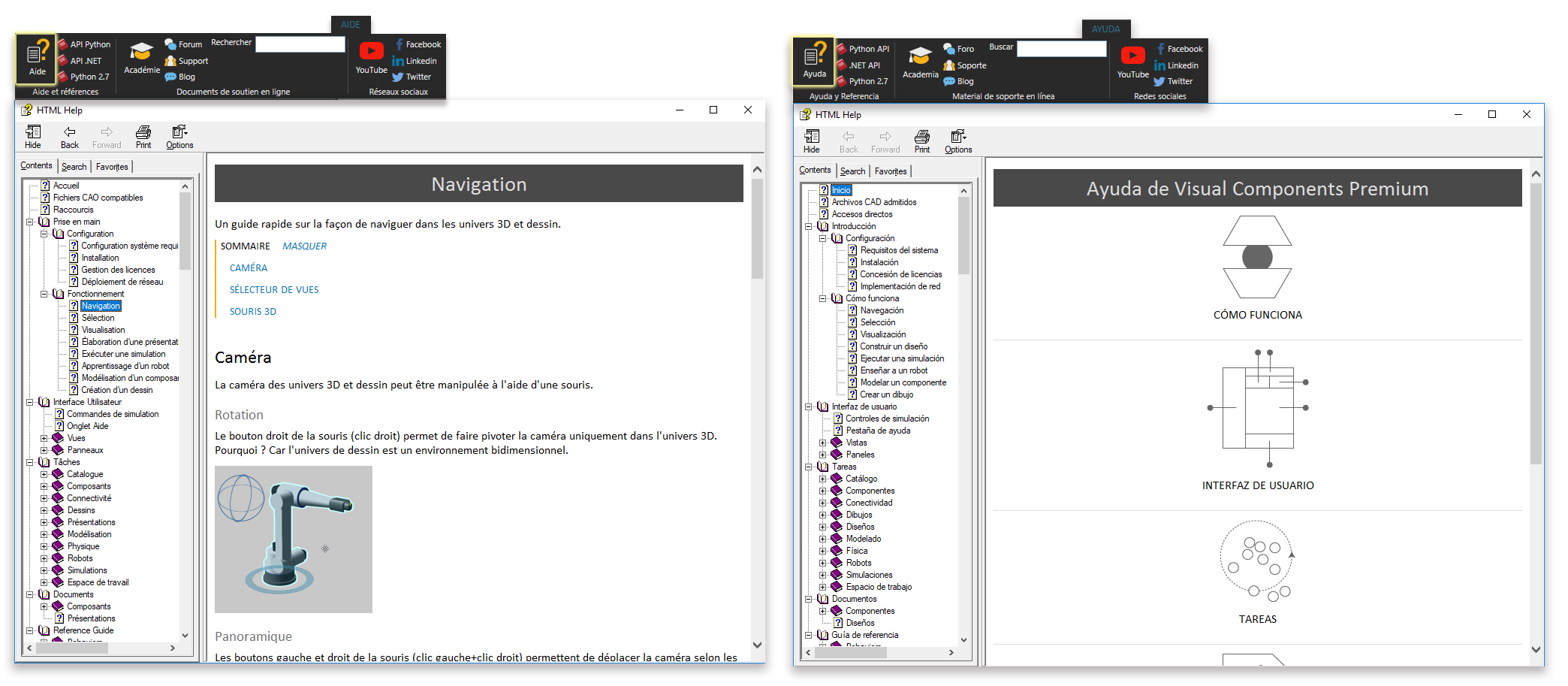
Task: Select Contents tab in left help window
Action: (37, 165)
